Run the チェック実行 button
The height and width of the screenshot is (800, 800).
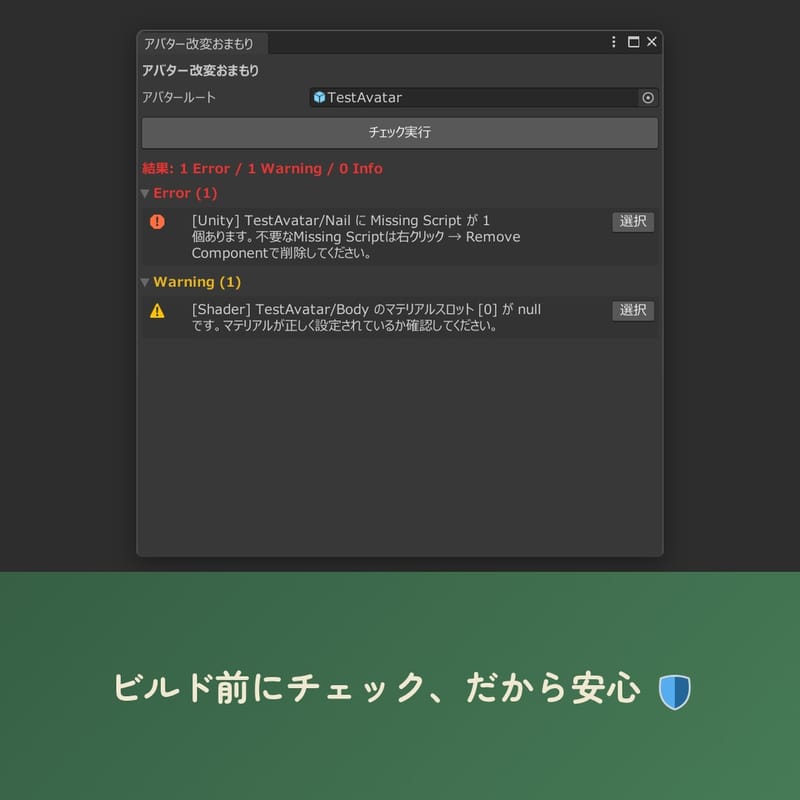click(x=398, y=132)
